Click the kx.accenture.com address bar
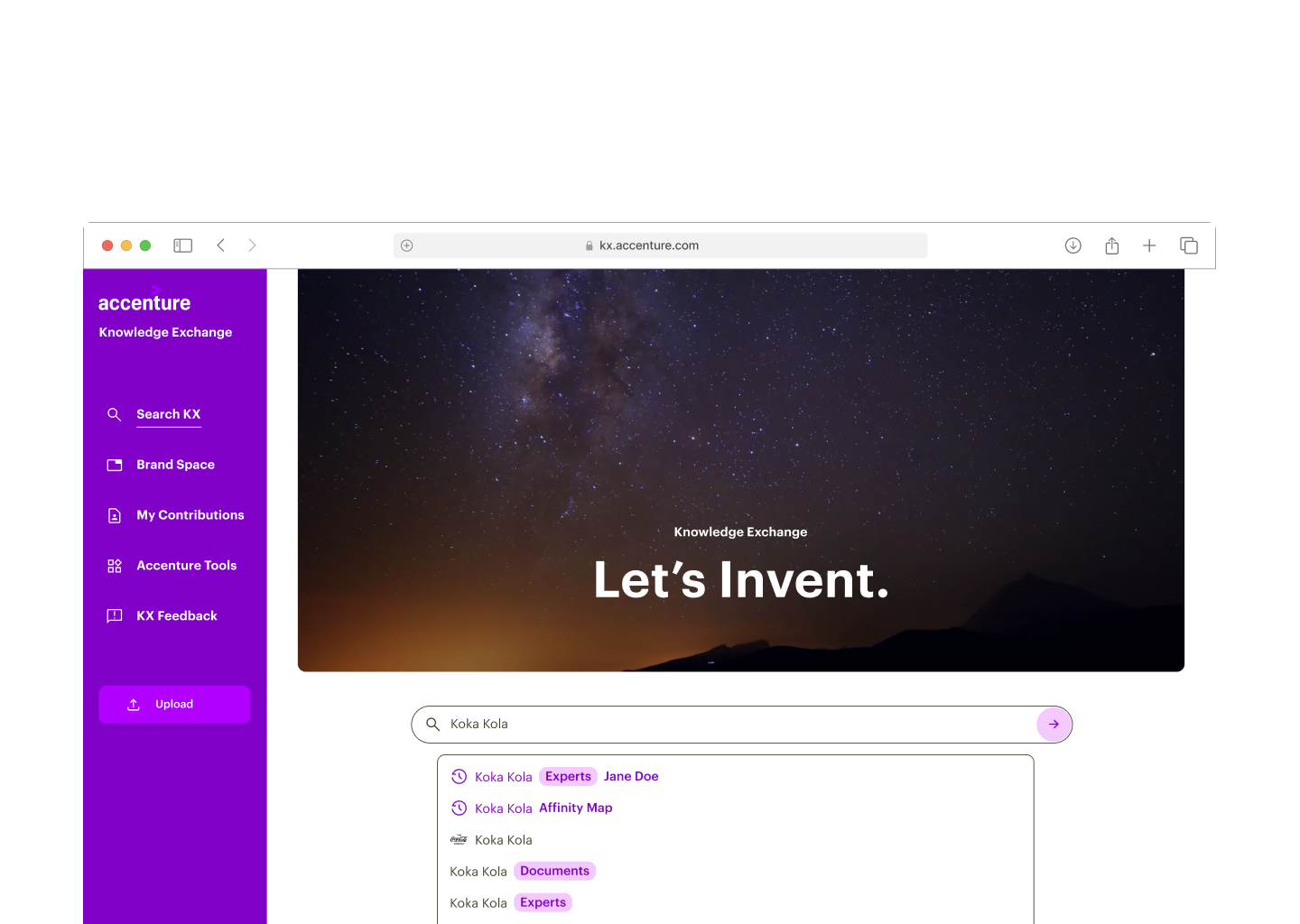This screenshot has height=924, width=1300. click(661, 245)
